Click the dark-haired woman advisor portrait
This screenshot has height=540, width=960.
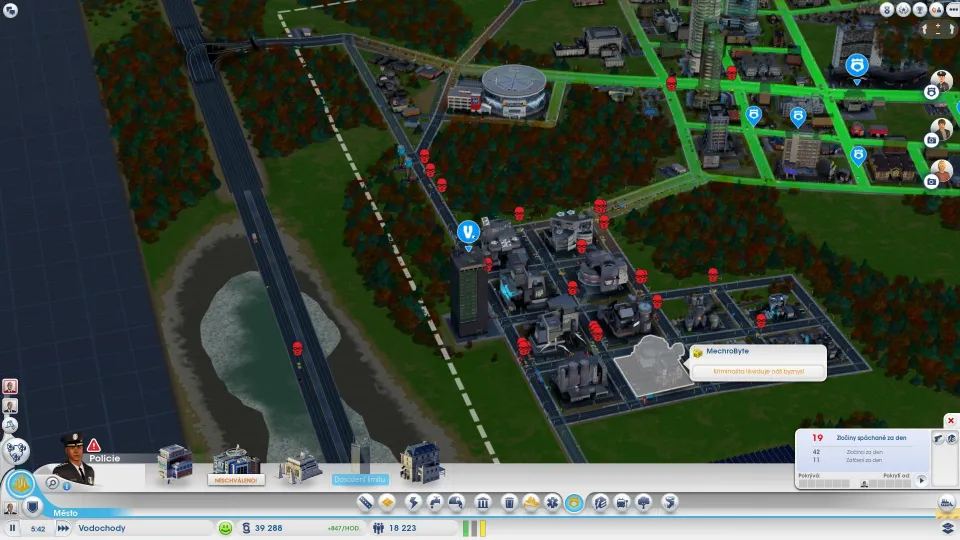[942, 129]
